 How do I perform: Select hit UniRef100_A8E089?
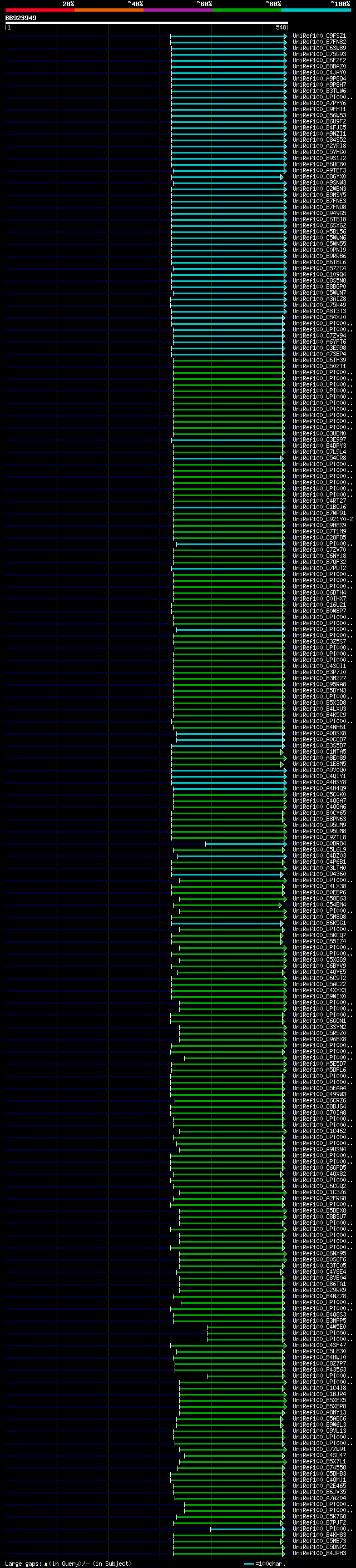point(319,758)
